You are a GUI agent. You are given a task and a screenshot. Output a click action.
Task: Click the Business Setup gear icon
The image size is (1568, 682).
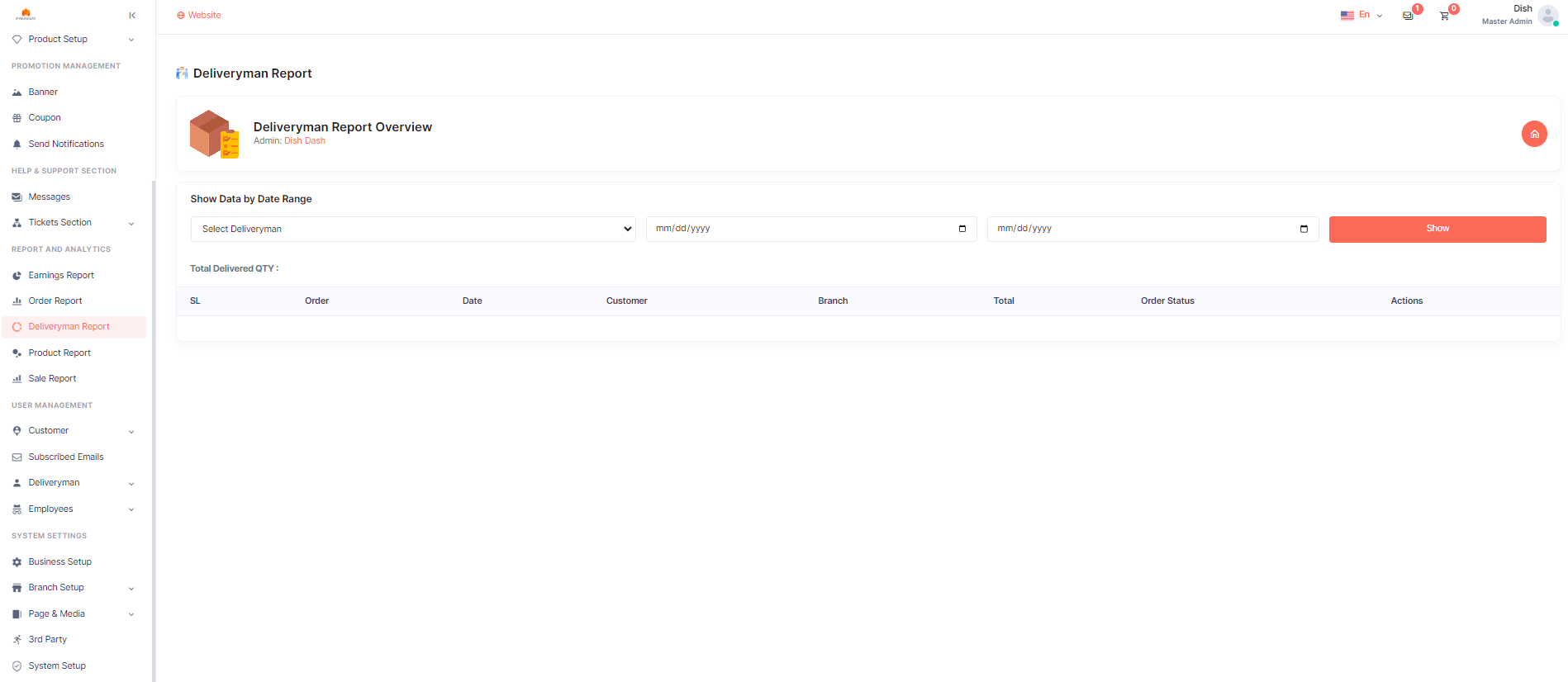coord(17,562)
